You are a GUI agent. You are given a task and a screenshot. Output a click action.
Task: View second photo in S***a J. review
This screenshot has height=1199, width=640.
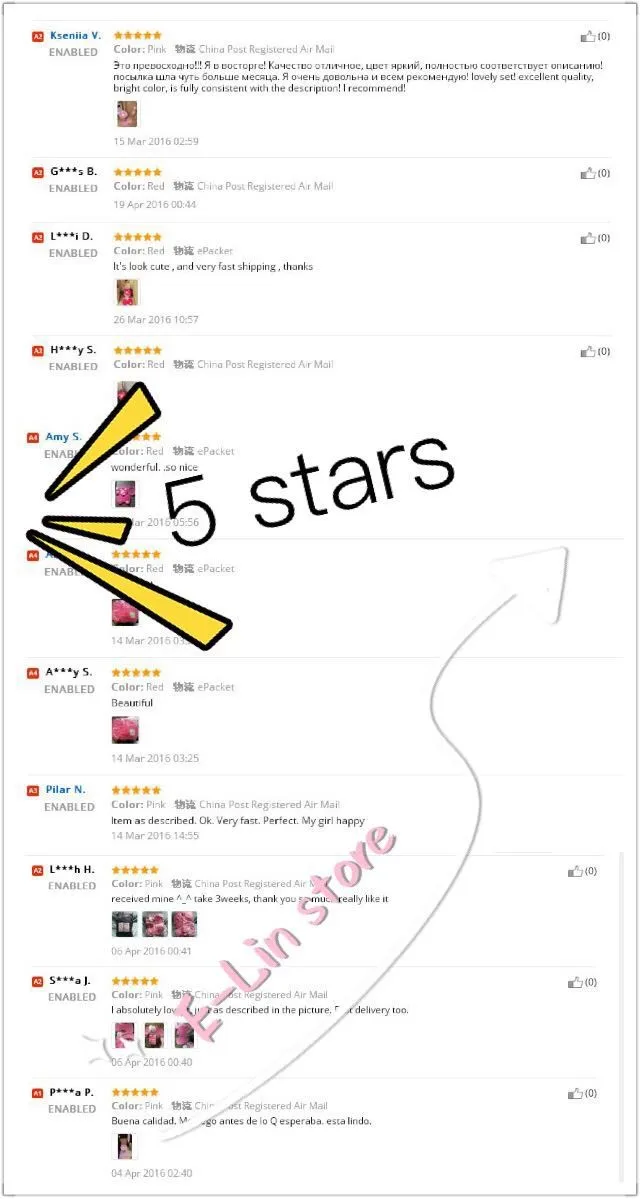point(154,1035)
